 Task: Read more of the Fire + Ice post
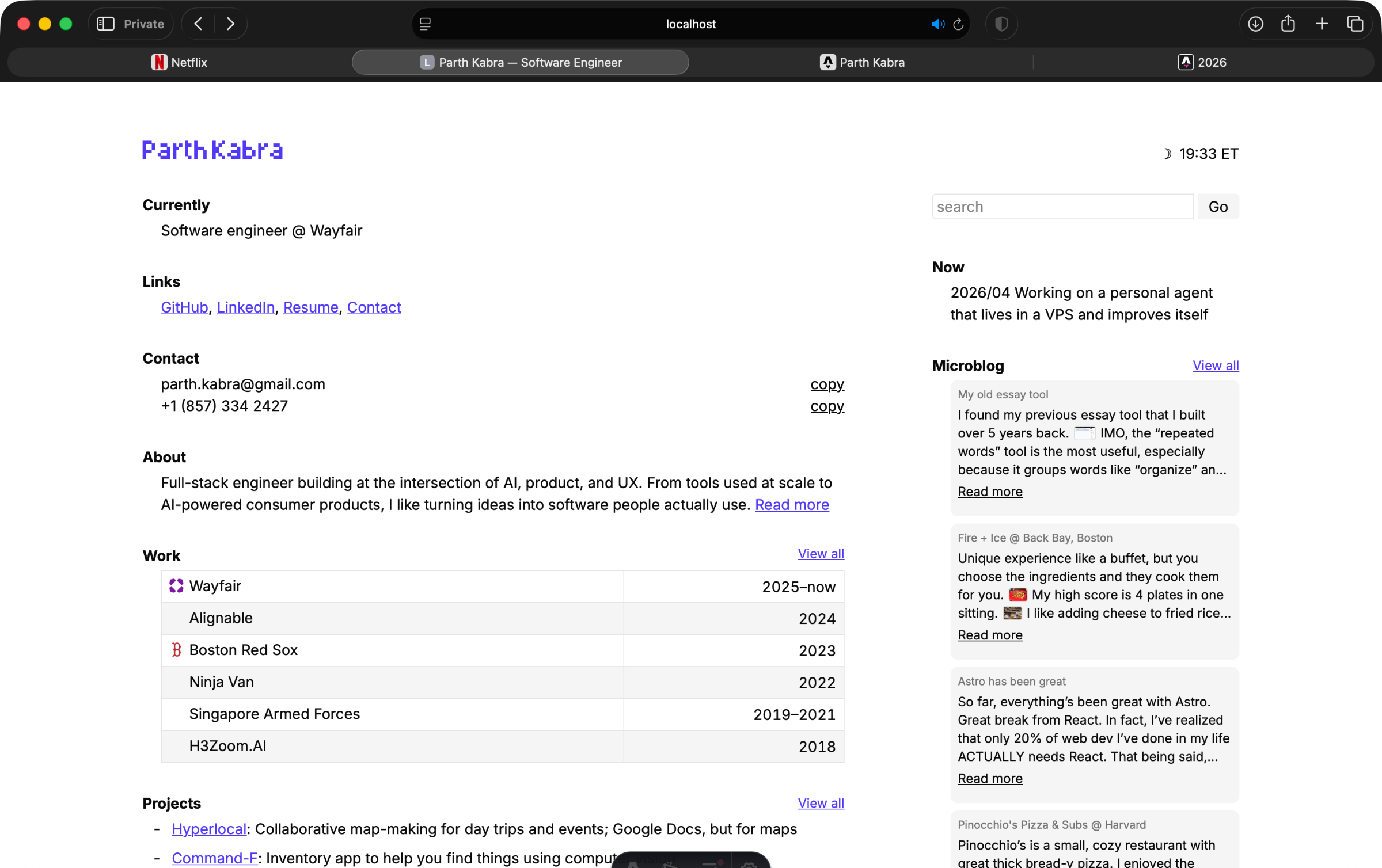pos(990,635)
